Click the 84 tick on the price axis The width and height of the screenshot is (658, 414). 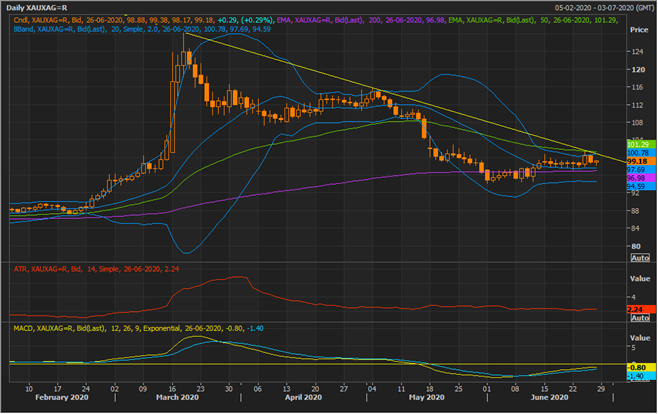(636, 229)
